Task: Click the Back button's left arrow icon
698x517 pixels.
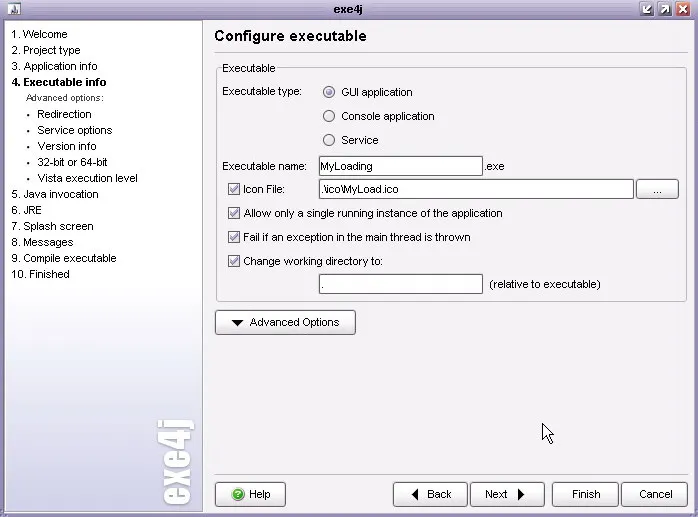Action: click(x=415, y=494)
